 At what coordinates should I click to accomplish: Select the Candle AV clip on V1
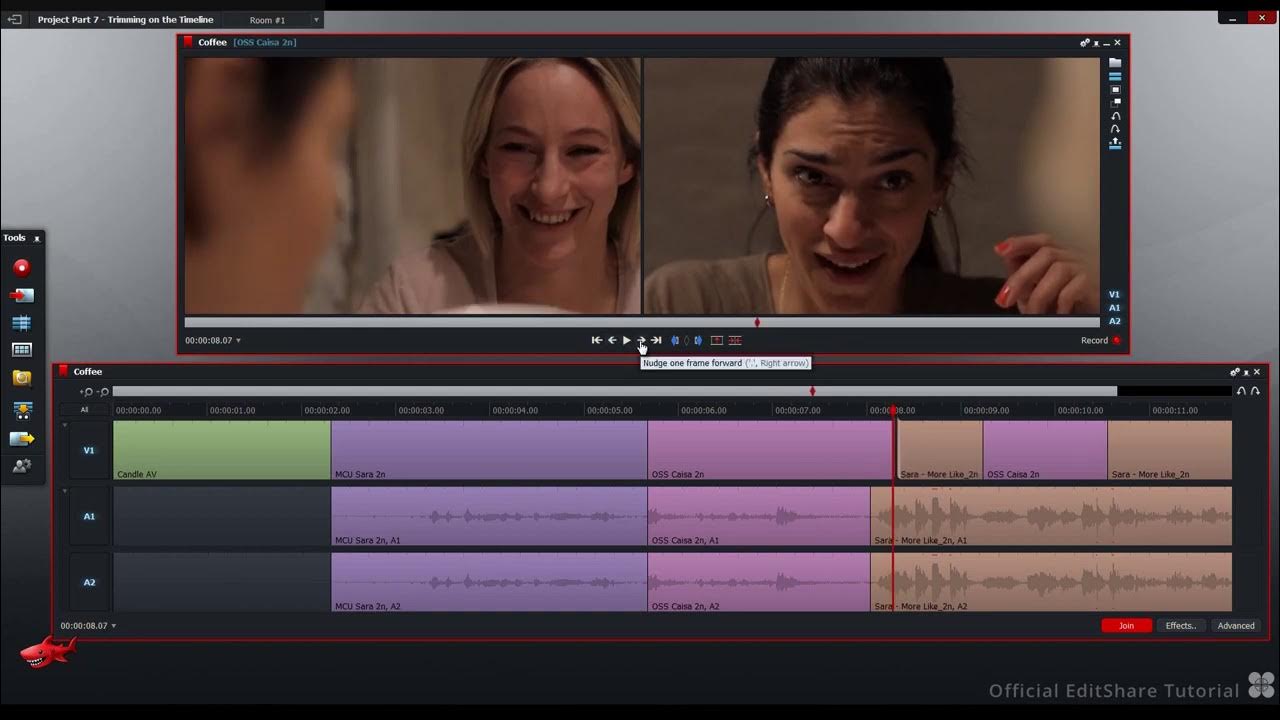[222, 450]
